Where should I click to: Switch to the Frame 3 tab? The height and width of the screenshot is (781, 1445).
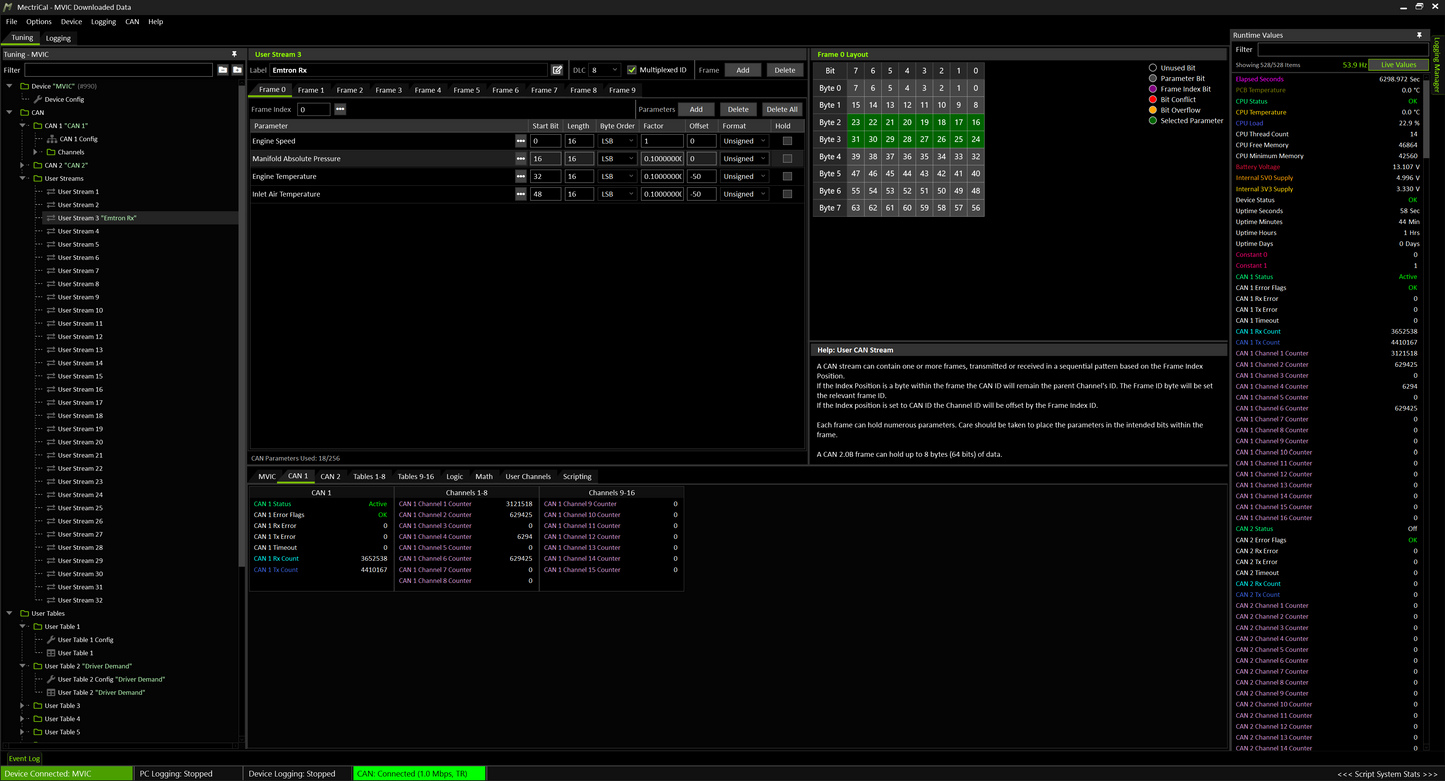tap(388, 90)
